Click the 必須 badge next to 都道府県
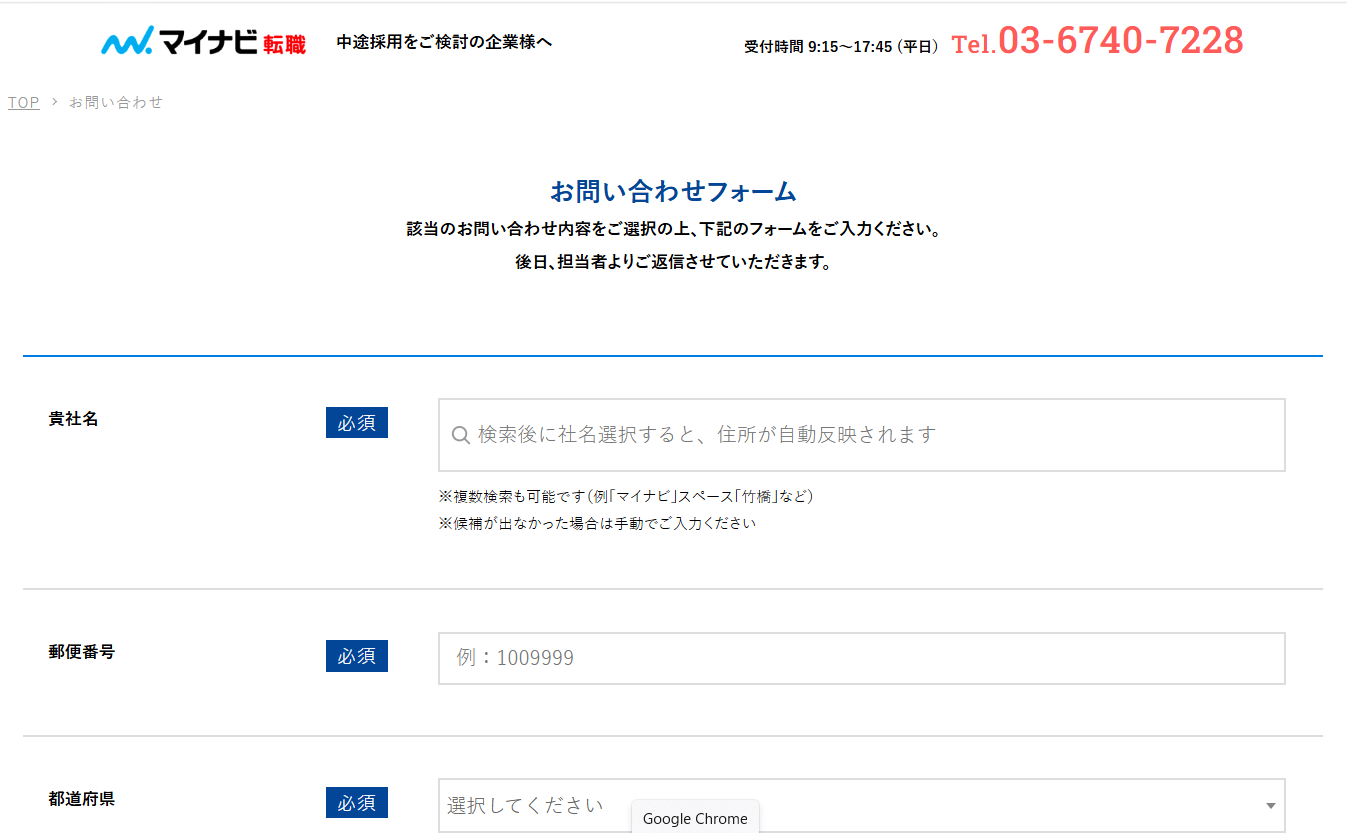Screen dimensions: 1347x833 tap(357, 802)
